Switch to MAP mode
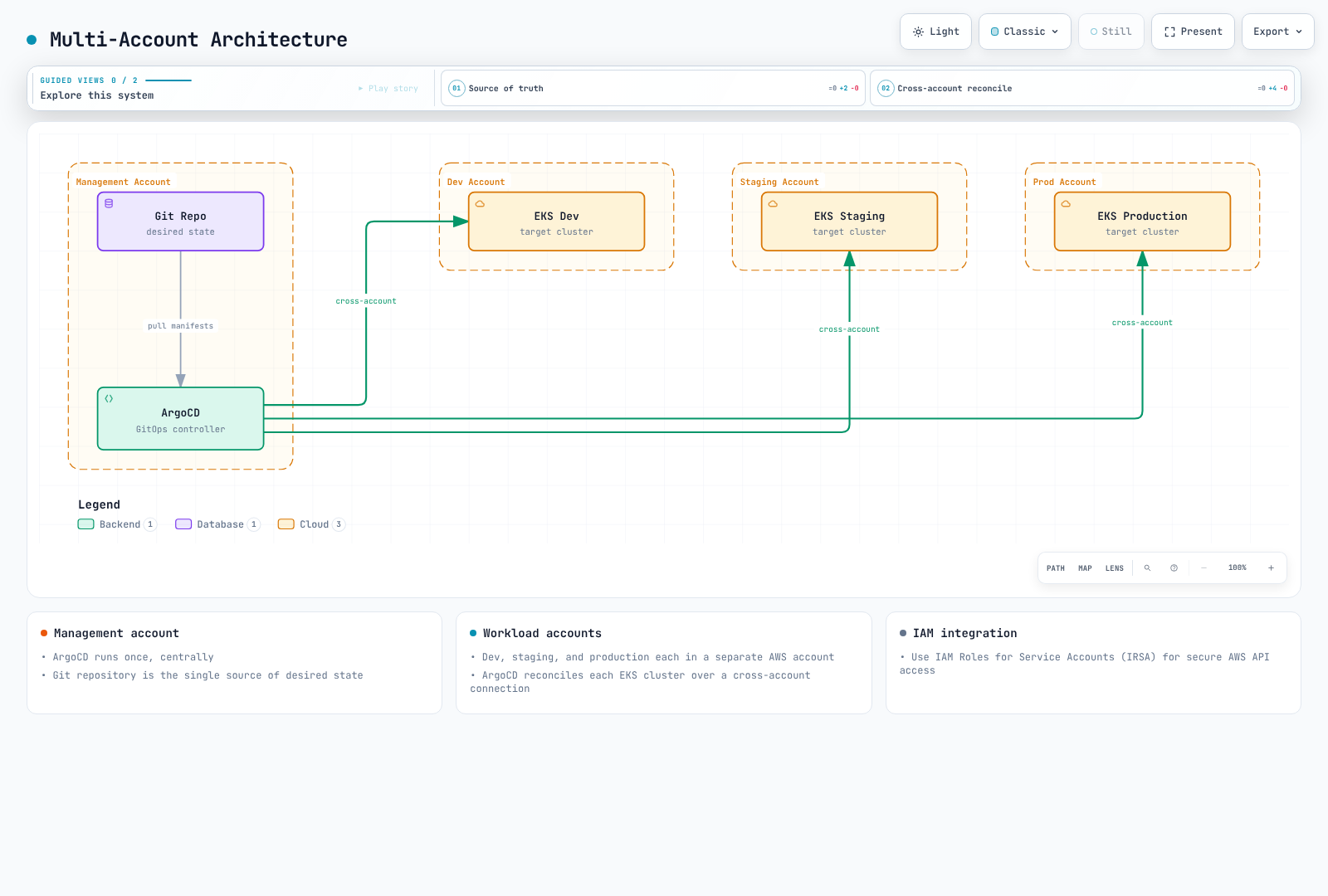Screen dimensions: 1328x896 [1085, 568]
